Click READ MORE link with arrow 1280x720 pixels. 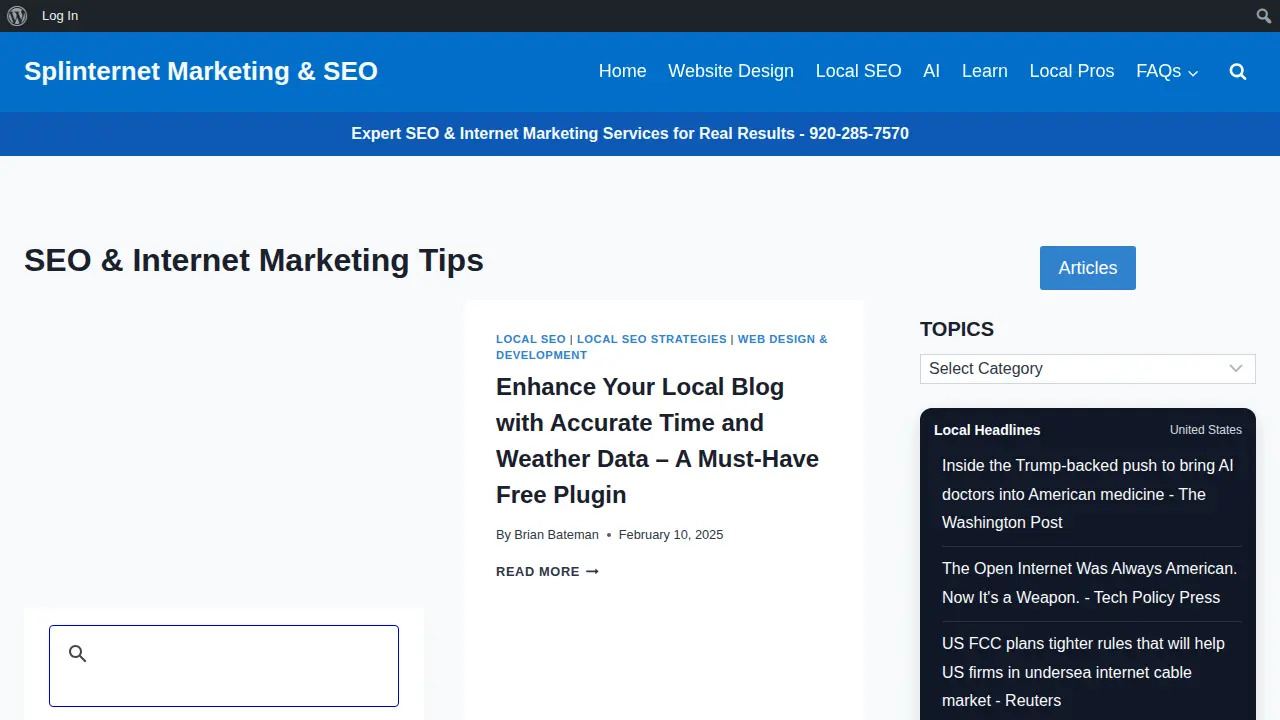coord(547,572)
